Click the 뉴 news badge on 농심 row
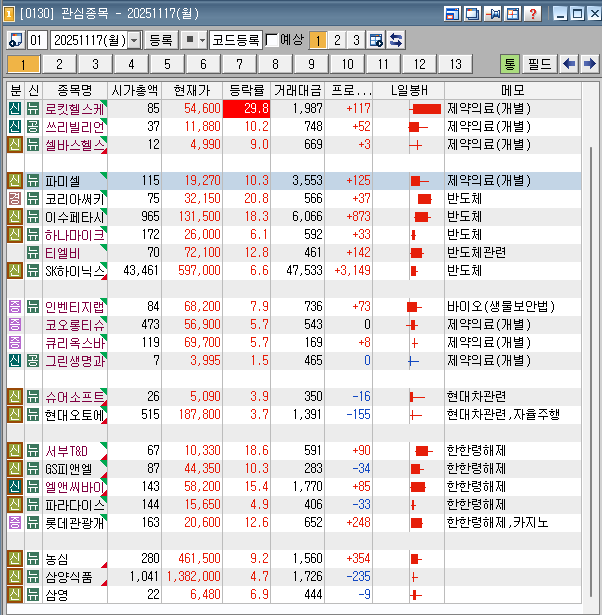 click(x=33, y=559)
